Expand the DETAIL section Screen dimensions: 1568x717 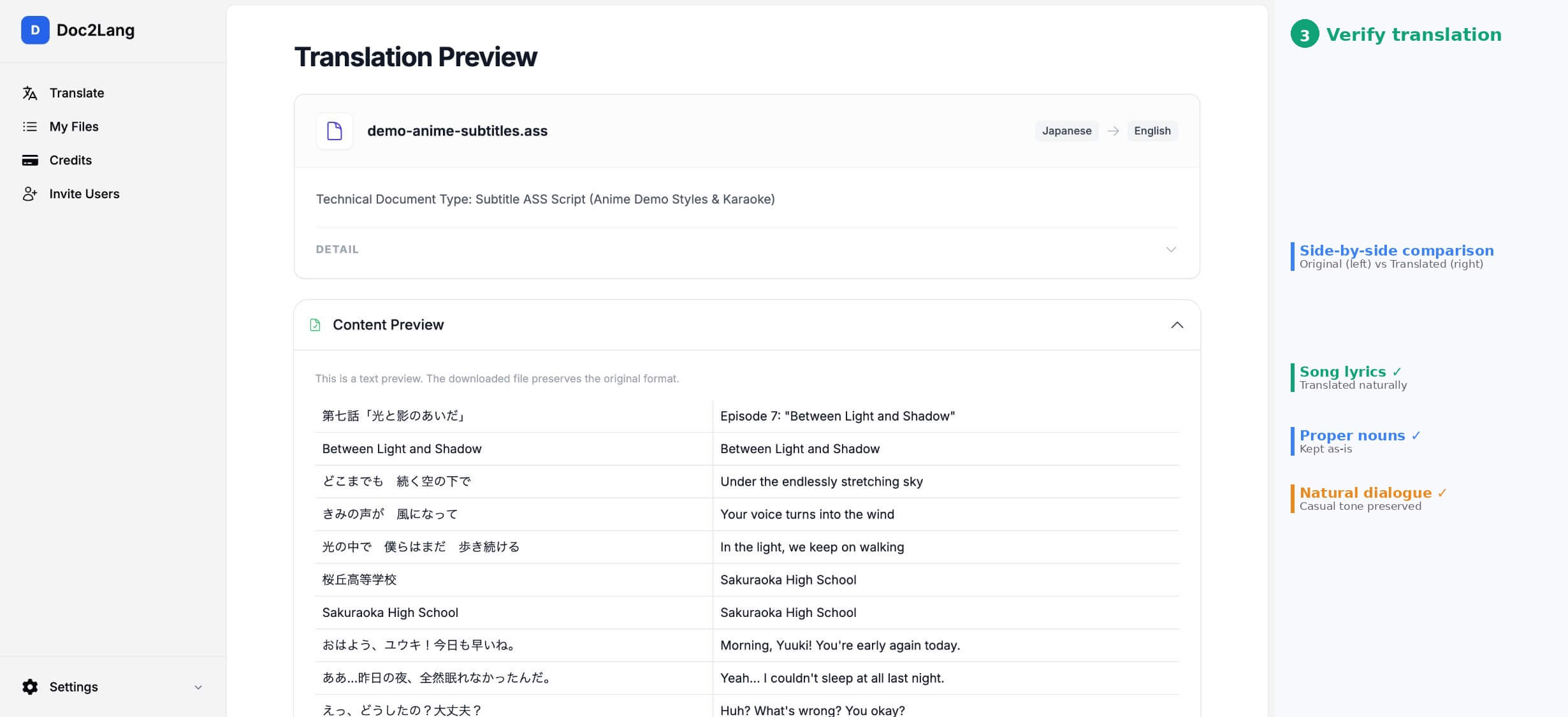click(1171, 249)
